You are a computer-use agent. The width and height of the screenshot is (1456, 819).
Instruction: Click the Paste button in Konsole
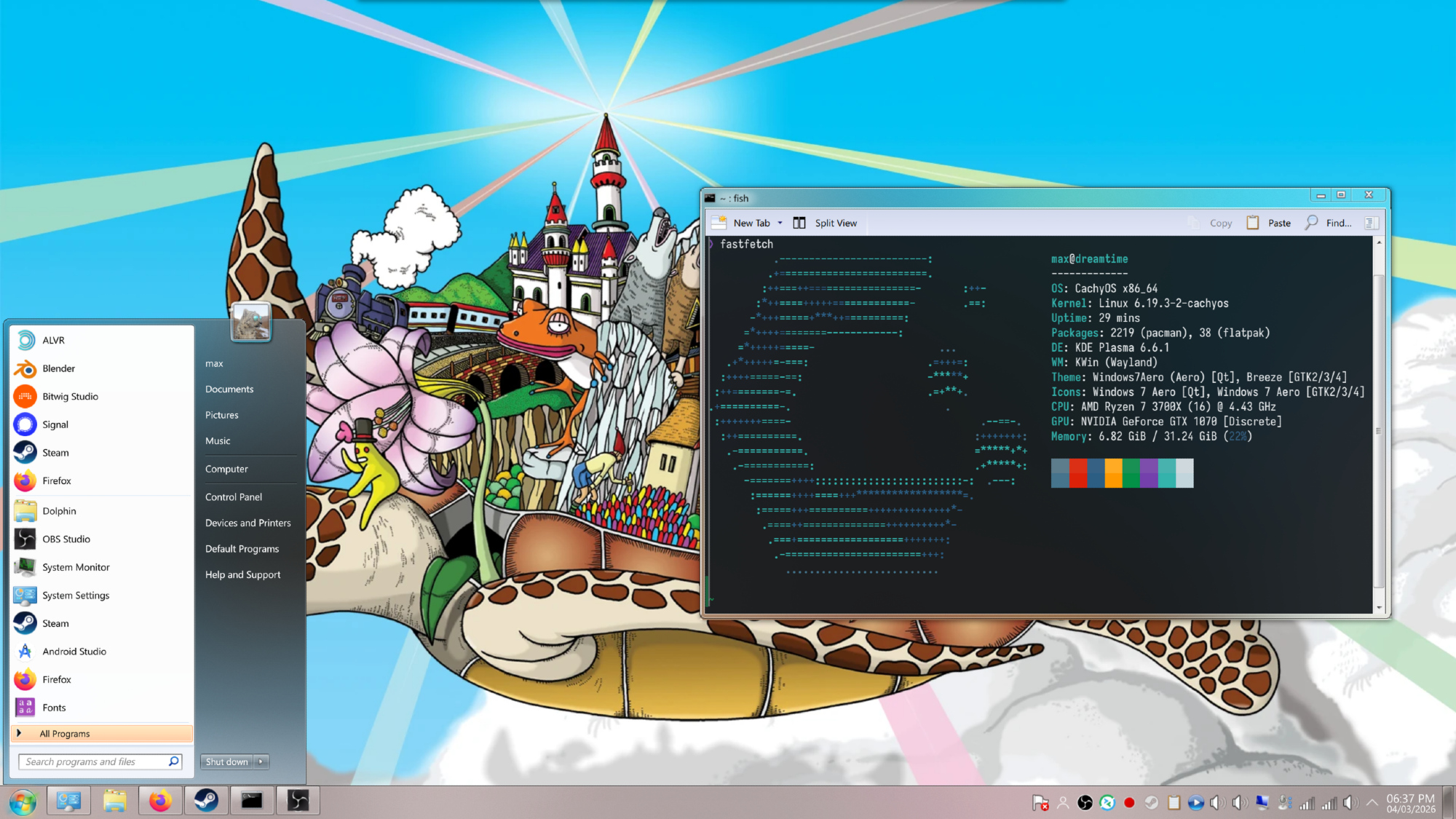pyautogui.click(x=1269, y=223)
